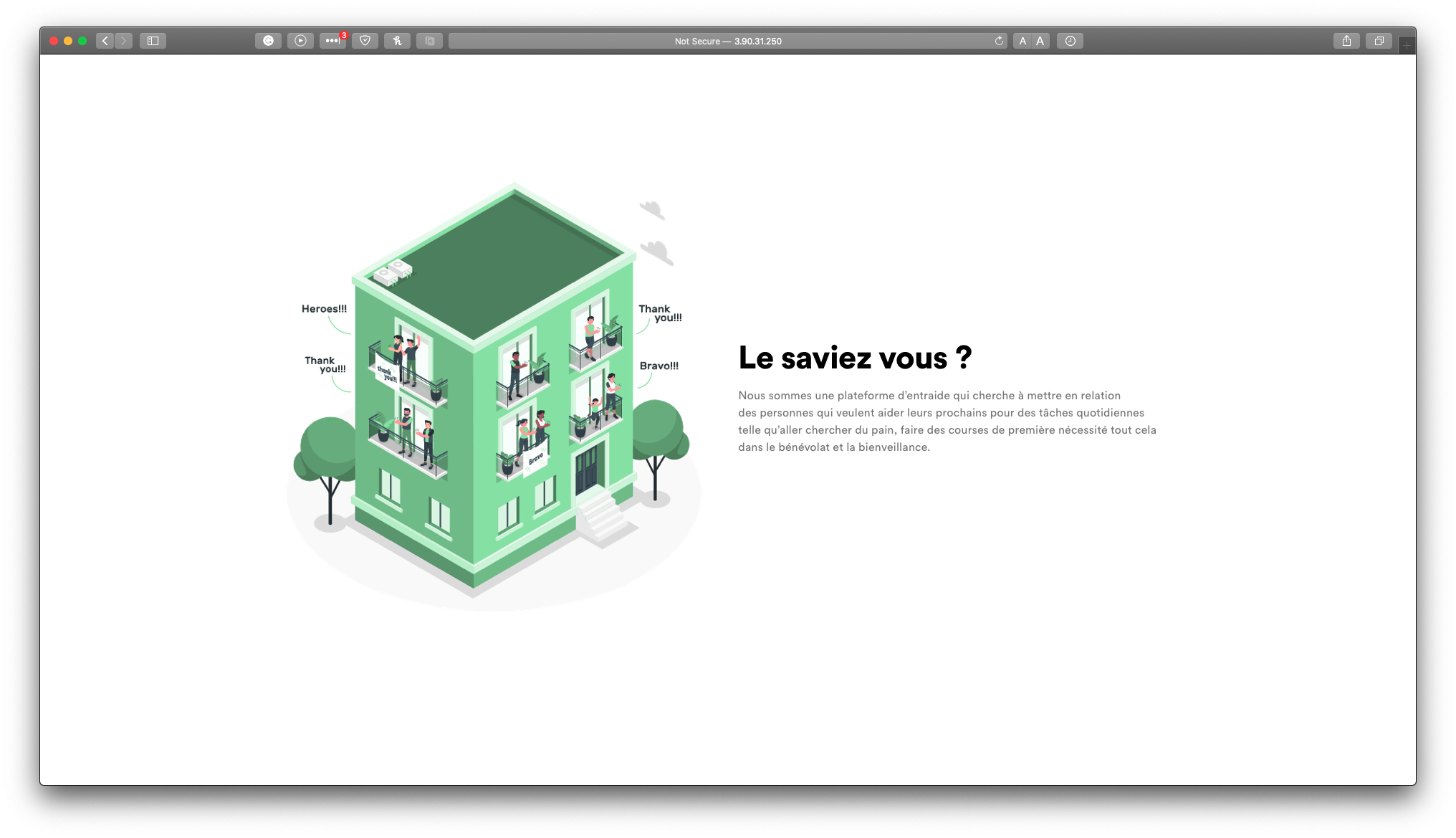The height and width of the screenshot is (838, 1456).
Task: Click the green building illustration
Action: tap(493, 401)
